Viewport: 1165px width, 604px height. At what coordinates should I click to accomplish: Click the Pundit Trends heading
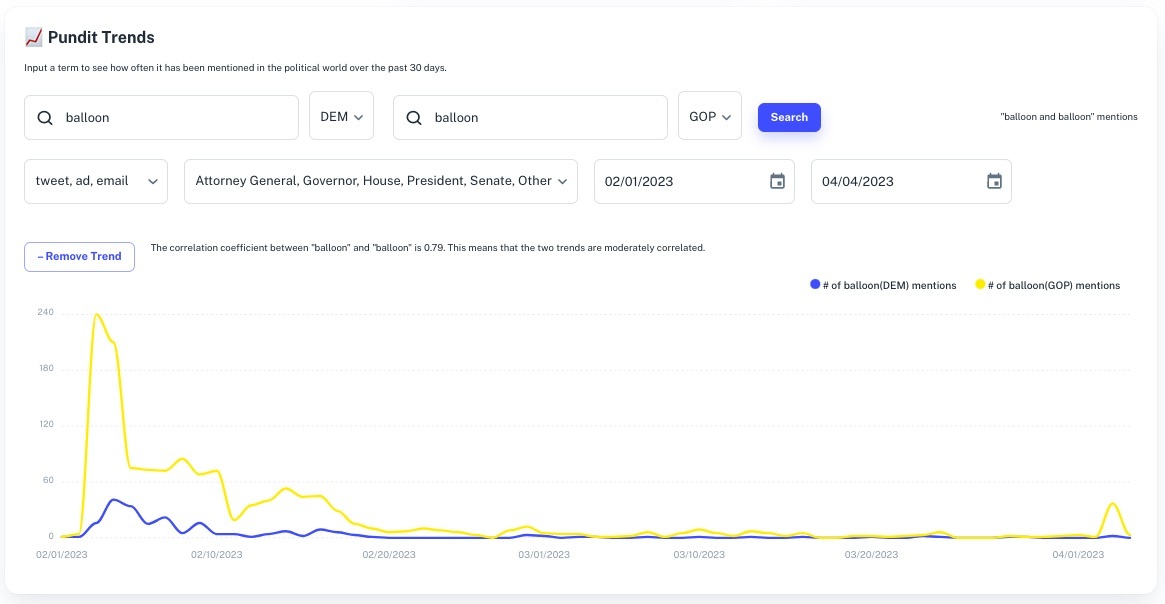(x=101, y=37)
